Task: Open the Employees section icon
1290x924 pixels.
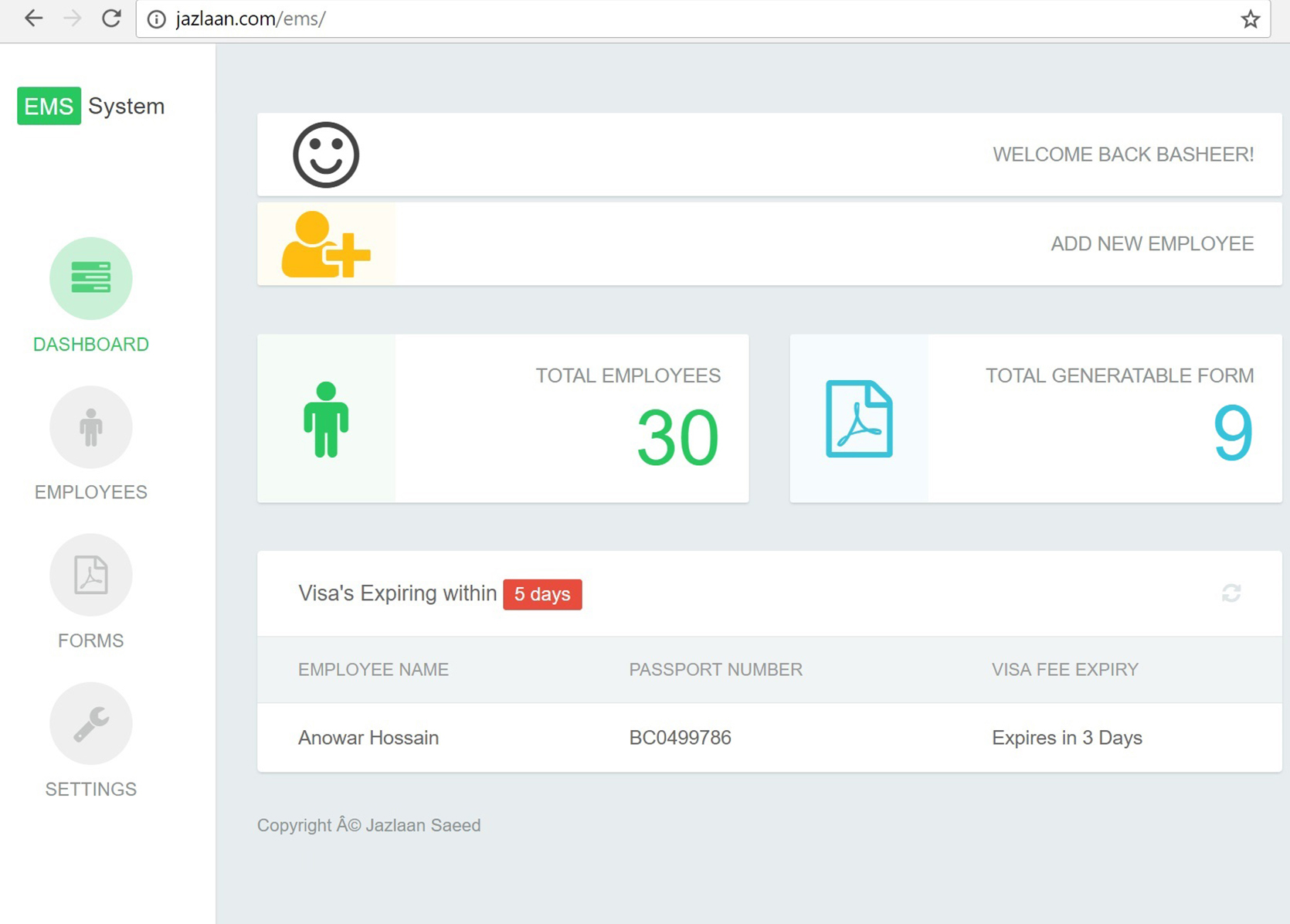Action: coord(91,427)
